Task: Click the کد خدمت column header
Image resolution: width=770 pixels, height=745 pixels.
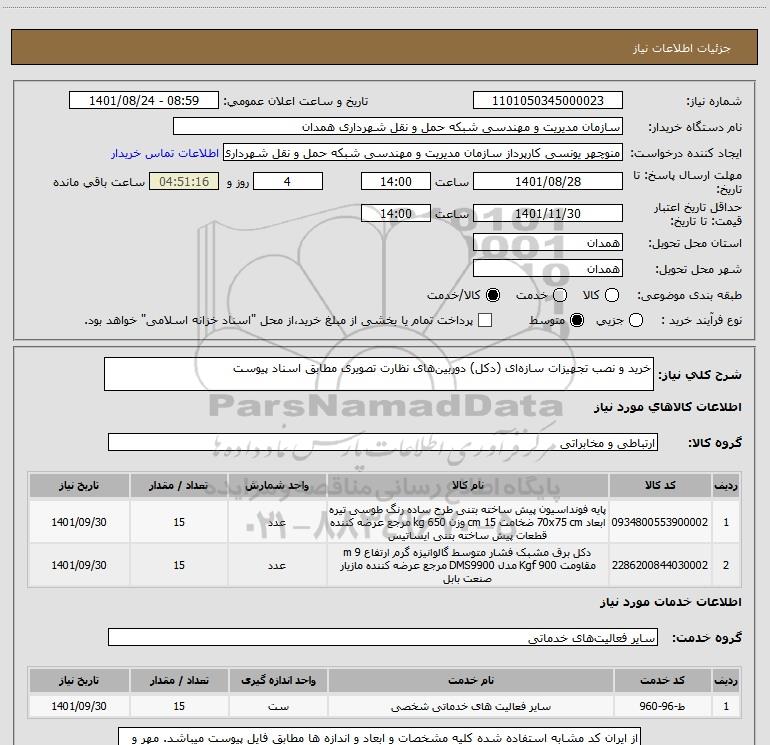Action: [662, 681]
